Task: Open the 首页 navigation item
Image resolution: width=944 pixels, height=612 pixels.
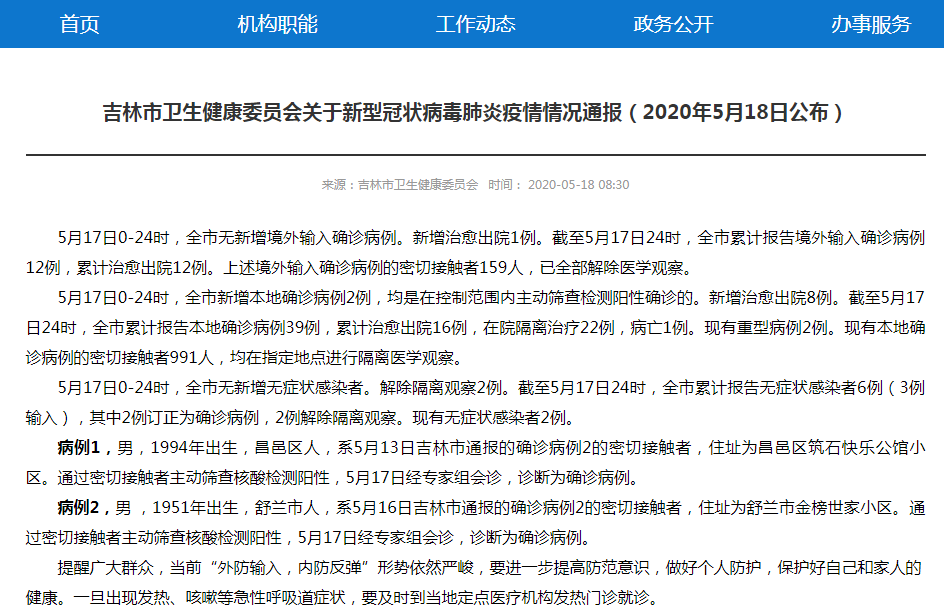Action: (79, 24)
